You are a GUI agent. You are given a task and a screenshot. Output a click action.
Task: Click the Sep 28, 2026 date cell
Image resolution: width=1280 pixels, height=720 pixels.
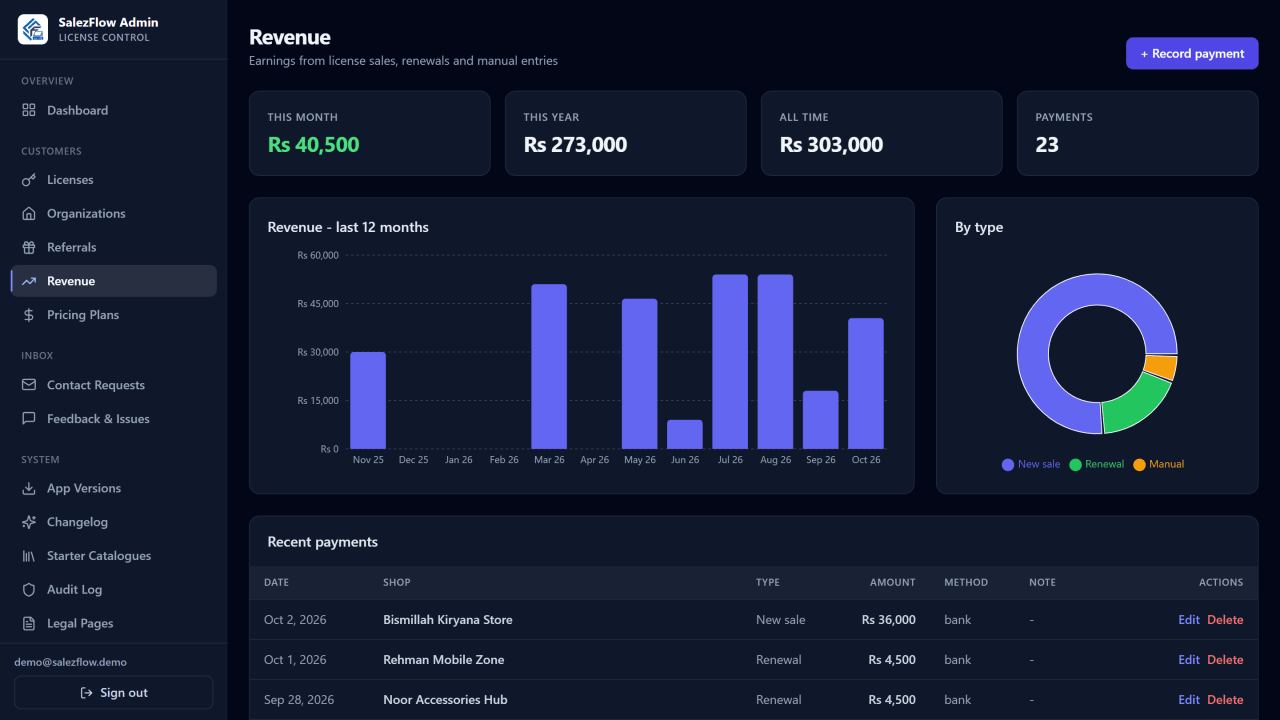point(299,700)
